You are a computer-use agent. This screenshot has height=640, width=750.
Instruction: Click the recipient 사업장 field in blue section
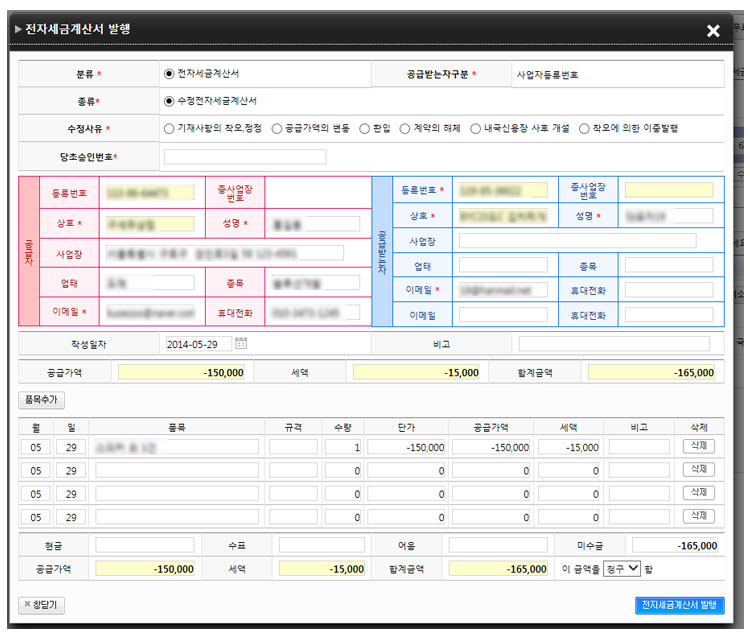(577, 241)
